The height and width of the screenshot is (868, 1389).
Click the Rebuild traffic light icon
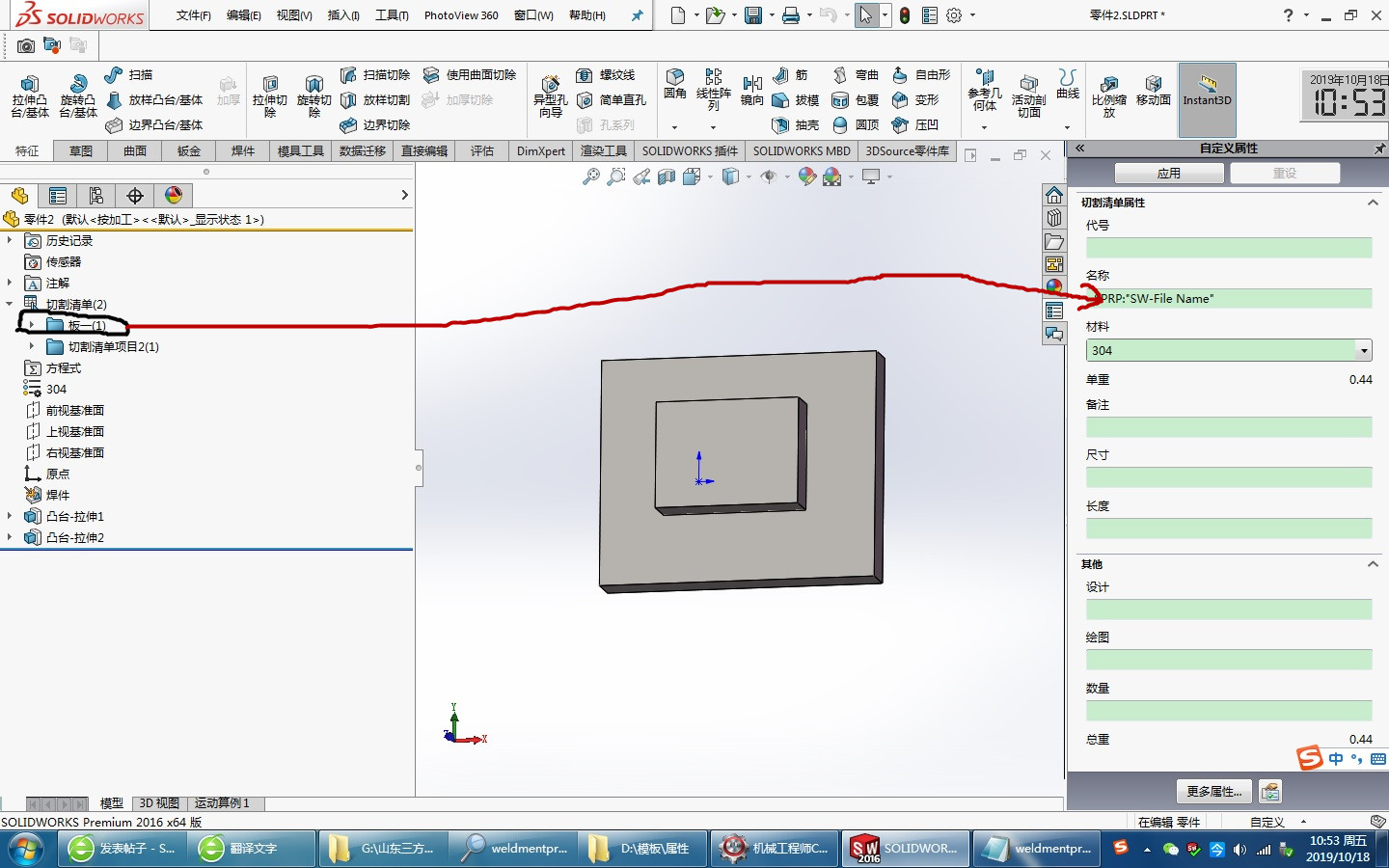pyautogui.click(x=905, y=15)
